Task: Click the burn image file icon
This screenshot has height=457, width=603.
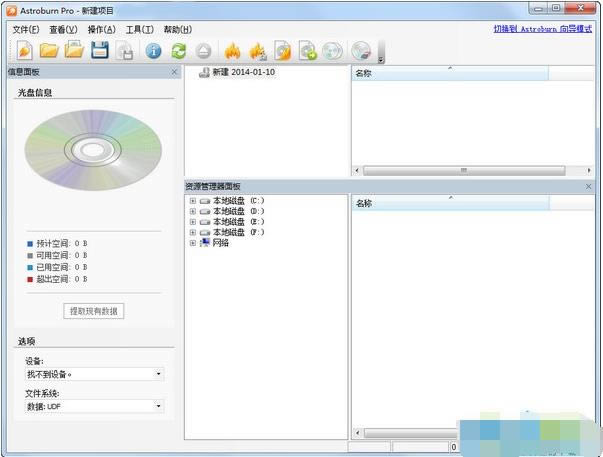Action: tap(283, 51)
